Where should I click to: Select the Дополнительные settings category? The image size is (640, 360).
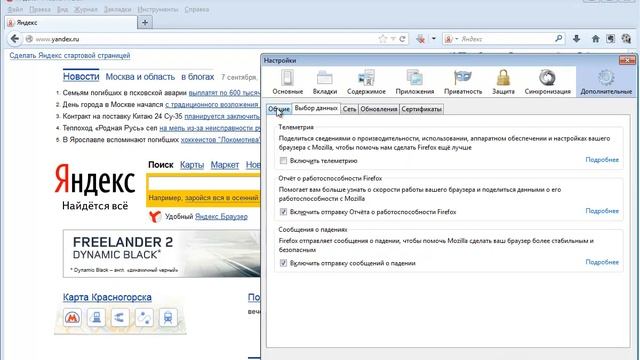pos(606,82)
